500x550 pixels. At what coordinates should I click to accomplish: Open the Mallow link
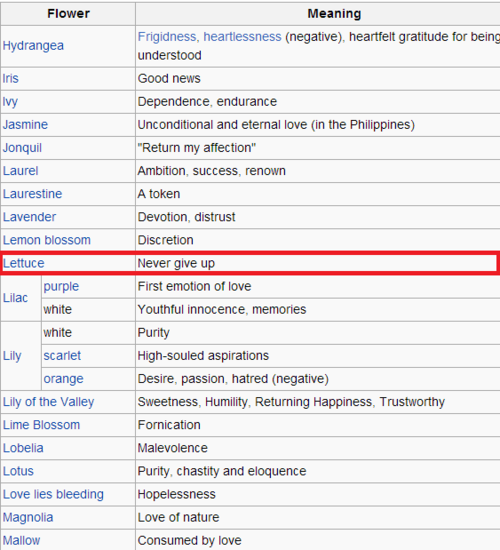click(x=21, y=541)
